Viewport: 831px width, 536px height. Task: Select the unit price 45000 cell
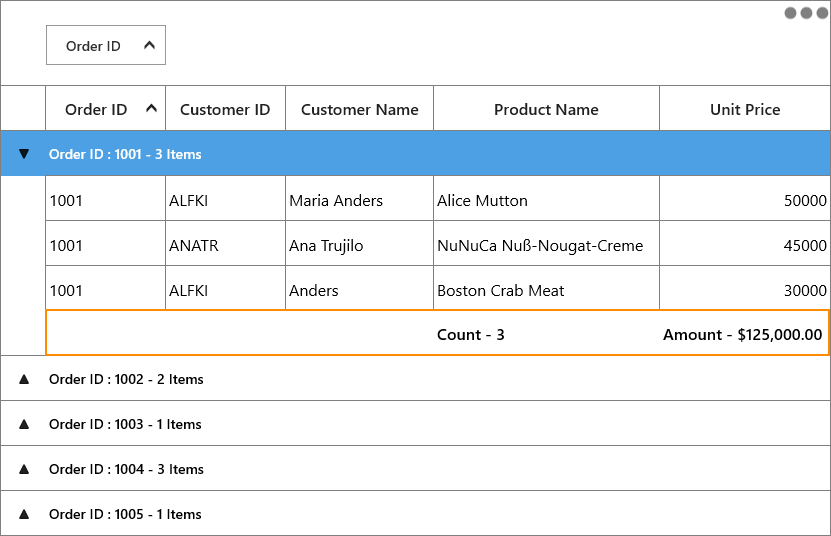745,243
